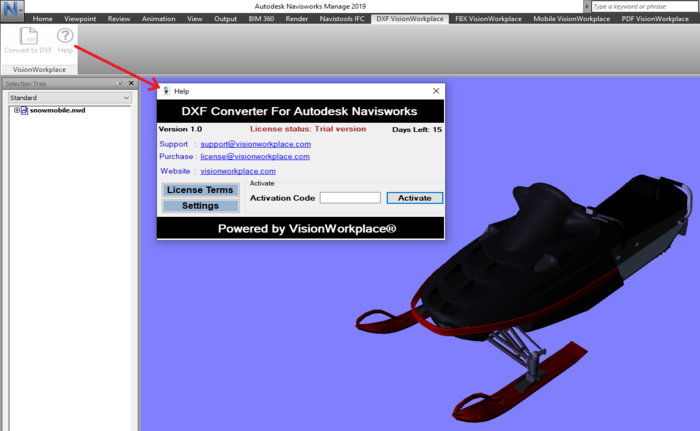Select the Animation tab
The width and height of the screenshot is (700, 431).
click(158, 19)
